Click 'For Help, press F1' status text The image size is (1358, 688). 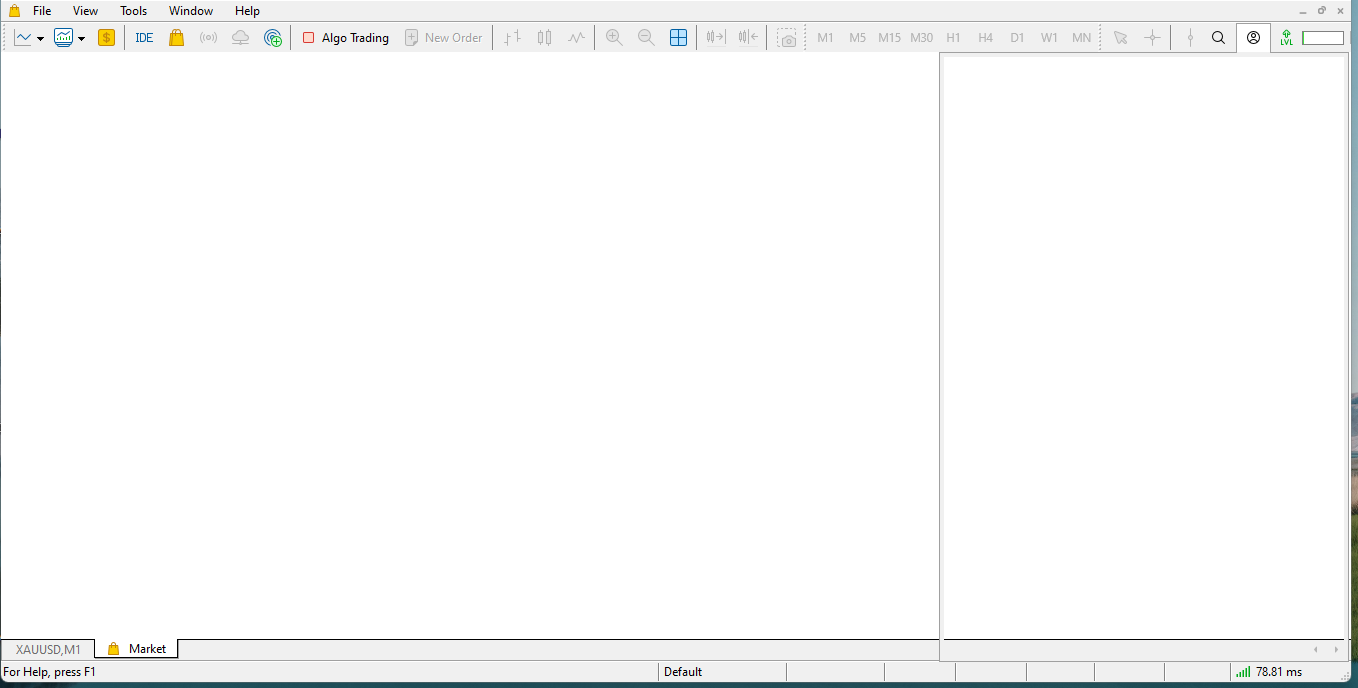click(50, 672)
